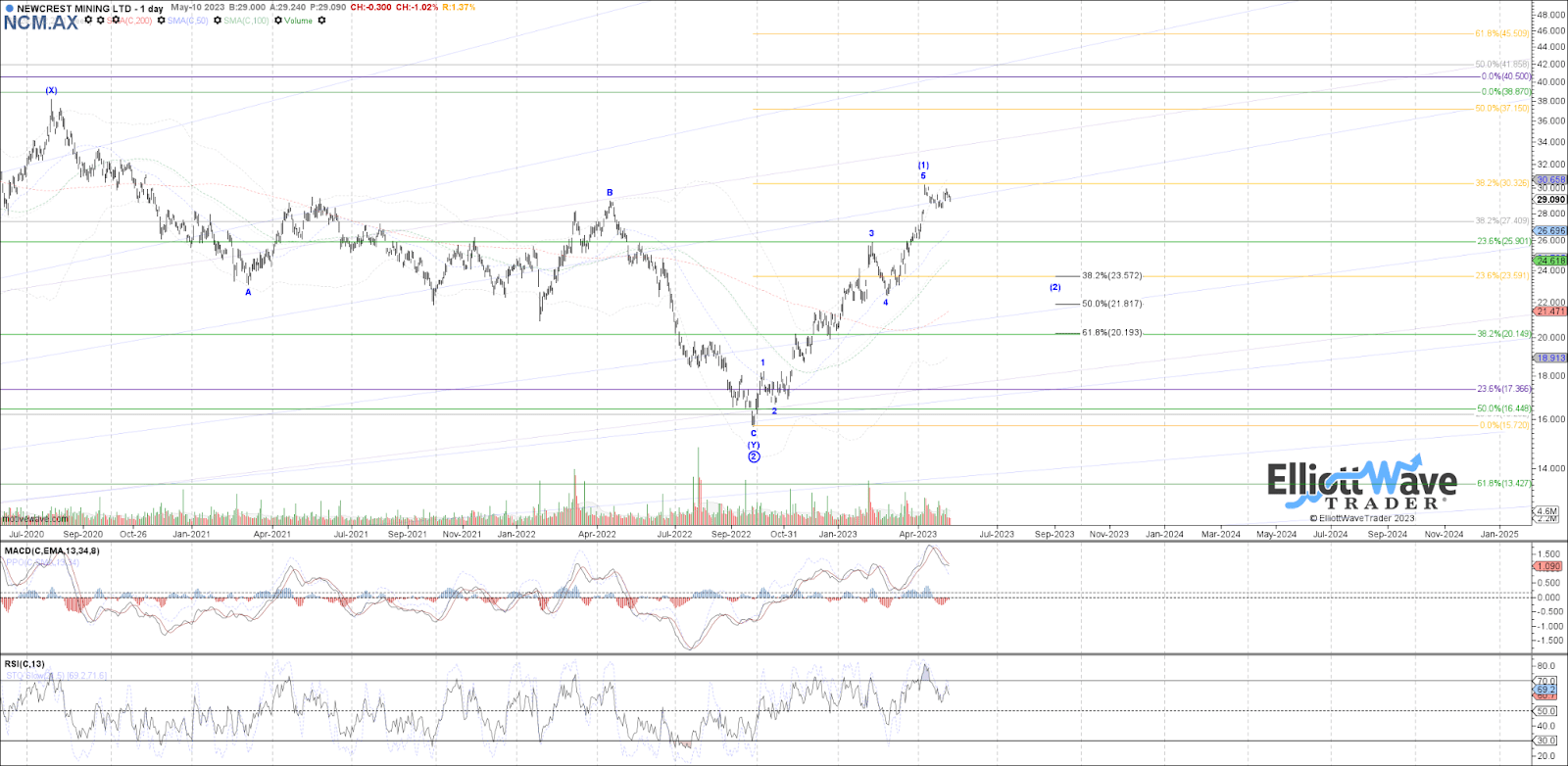Select the (X) wave label at chart high
This screenshot has width=1568, height=766.
coord(51,90)
